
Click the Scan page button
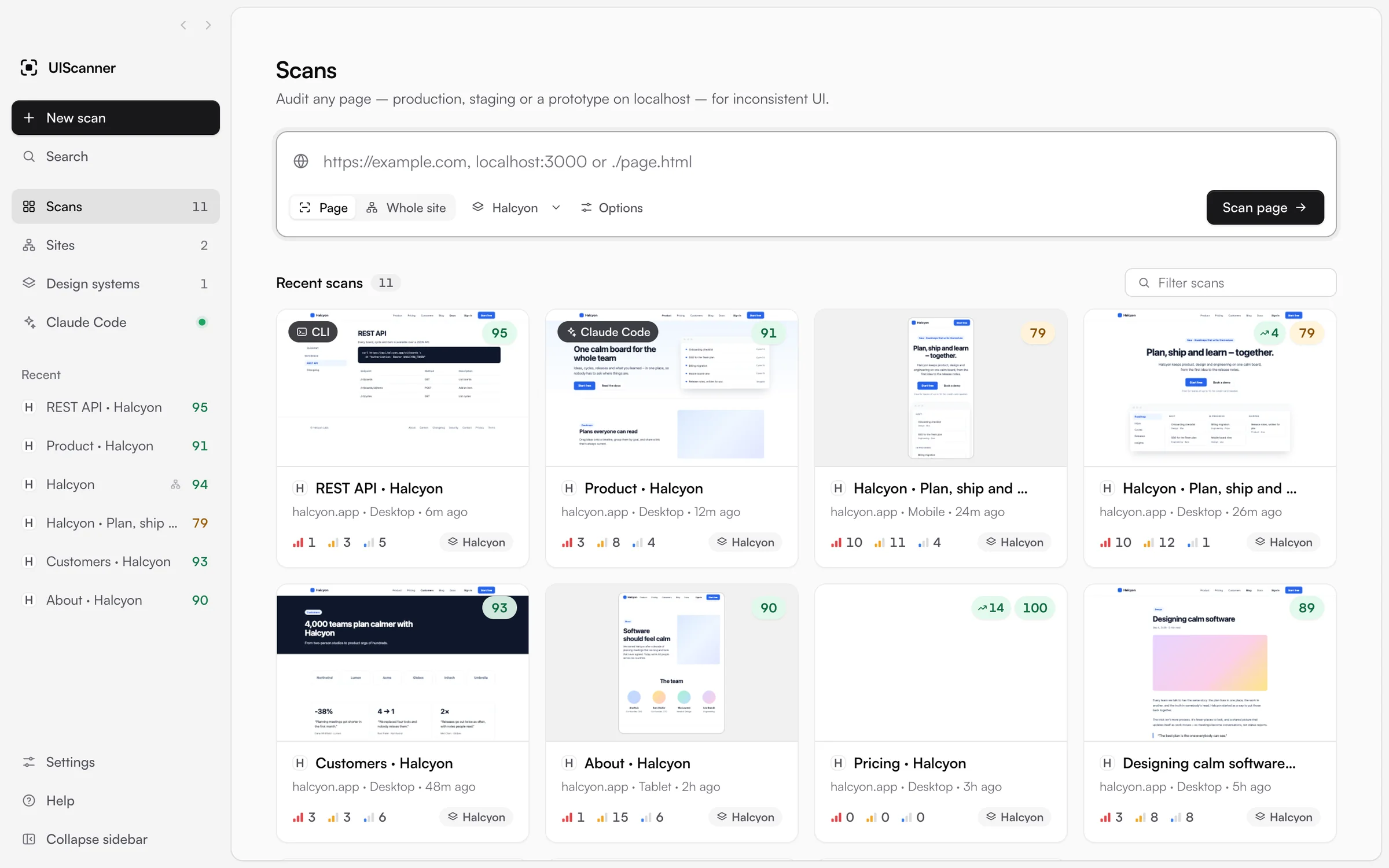click(1265, 207)
